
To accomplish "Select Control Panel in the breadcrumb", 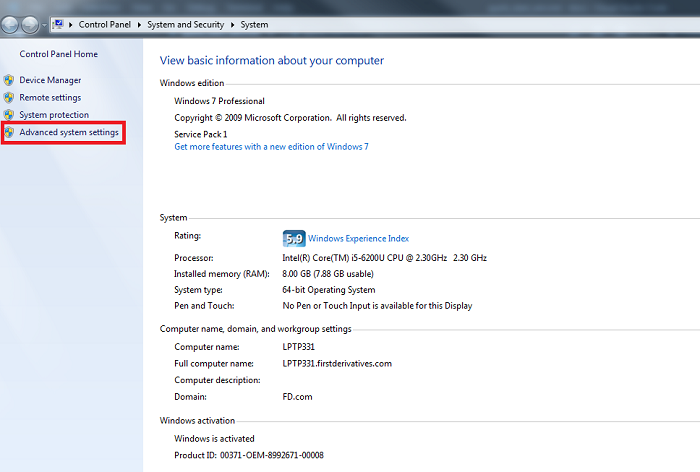I will 104,25.
